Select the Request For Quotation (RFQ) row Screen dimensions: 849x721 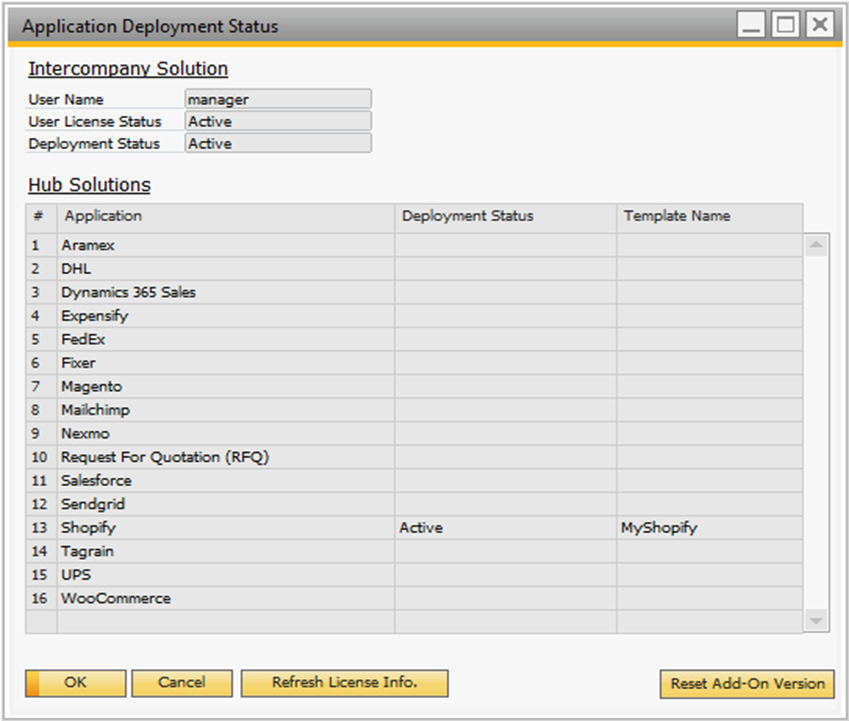coord(165,457)
